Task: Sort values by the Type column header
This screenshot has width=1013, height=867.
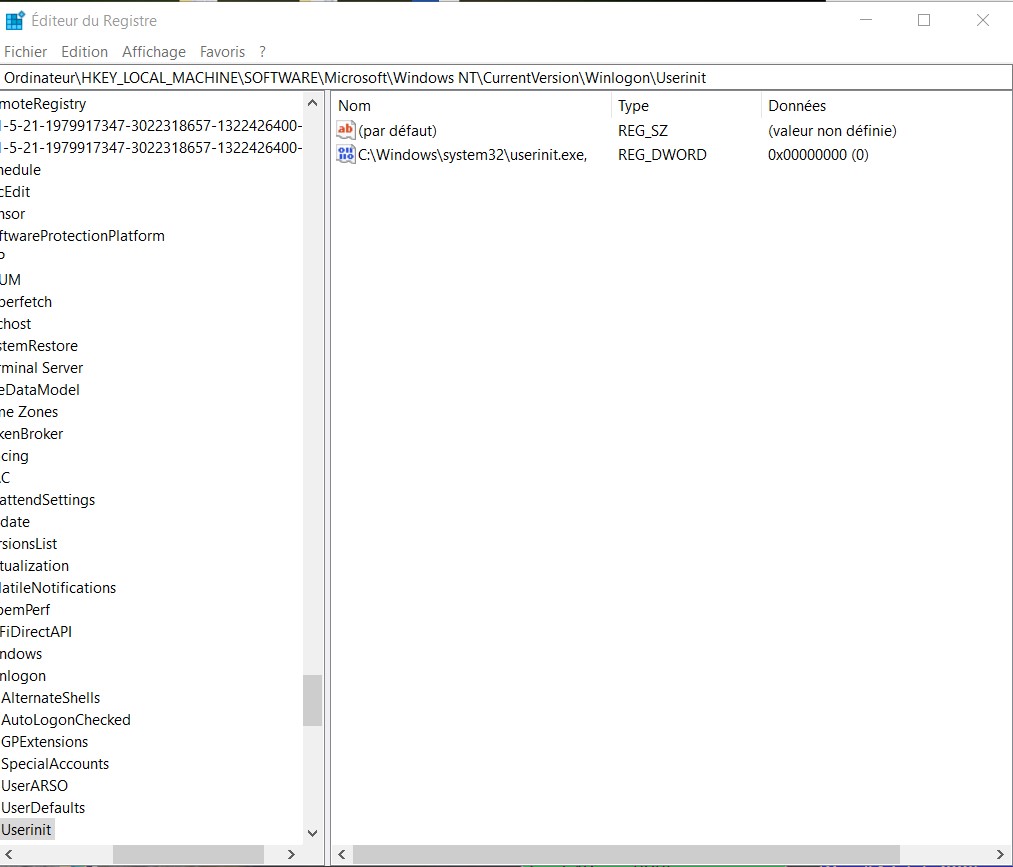Action: pos(686,105)
